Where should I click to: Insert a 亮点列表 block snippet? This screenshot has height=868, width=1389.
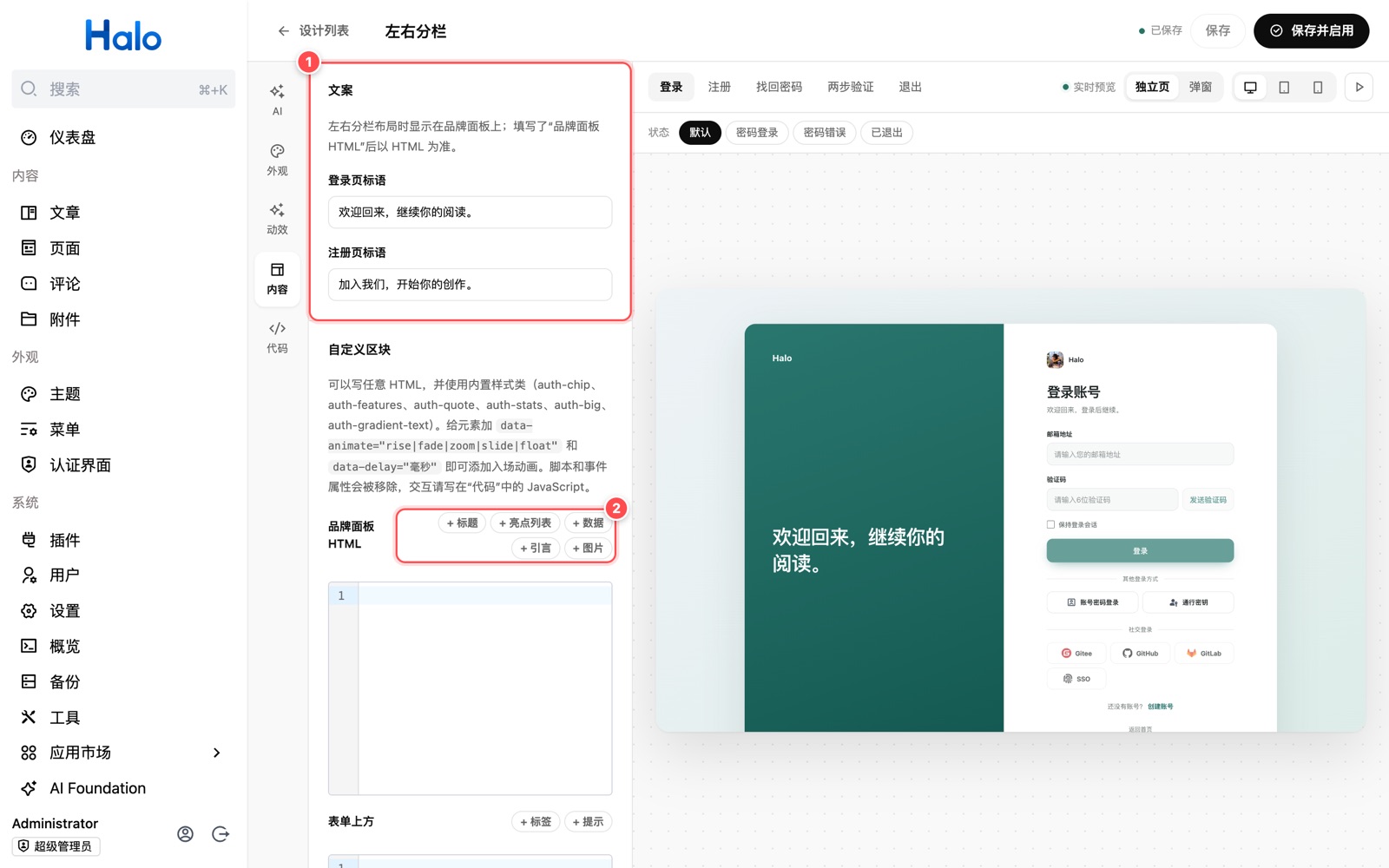(x=525, y=523)
